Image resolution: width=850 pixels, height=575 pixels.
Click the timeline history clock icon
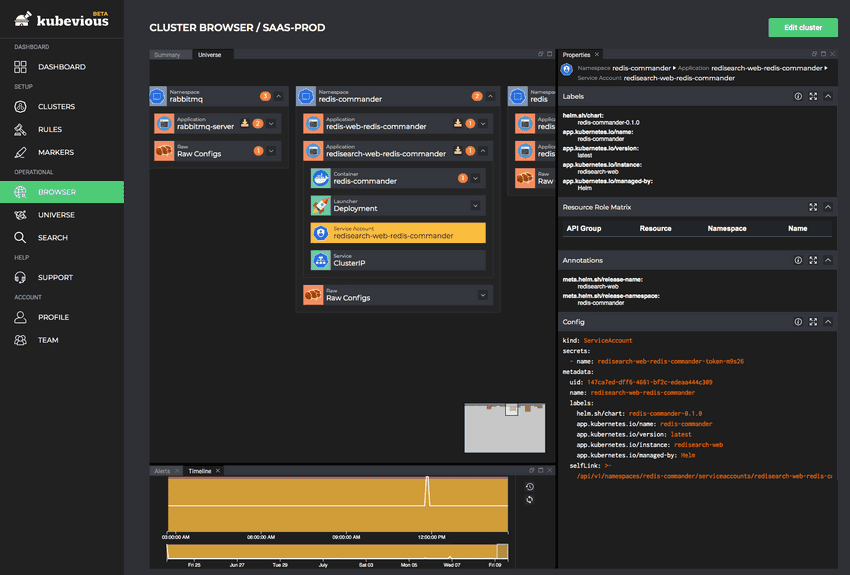click(529, 487)
